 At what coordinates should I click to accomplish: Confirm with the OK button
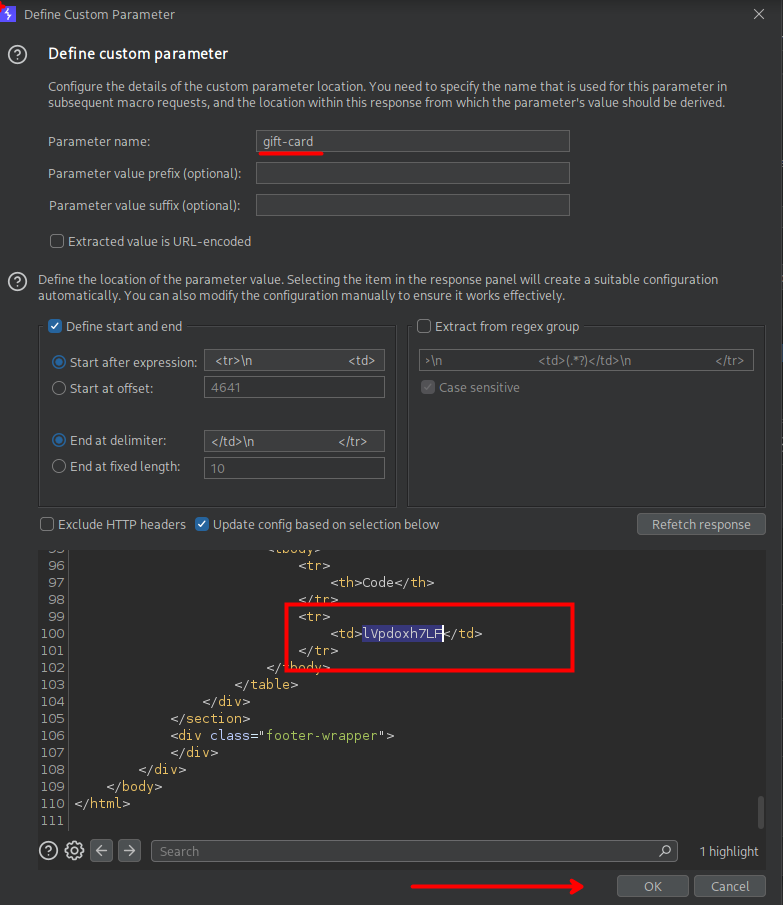pyautogui.click(x=652, y=886)
